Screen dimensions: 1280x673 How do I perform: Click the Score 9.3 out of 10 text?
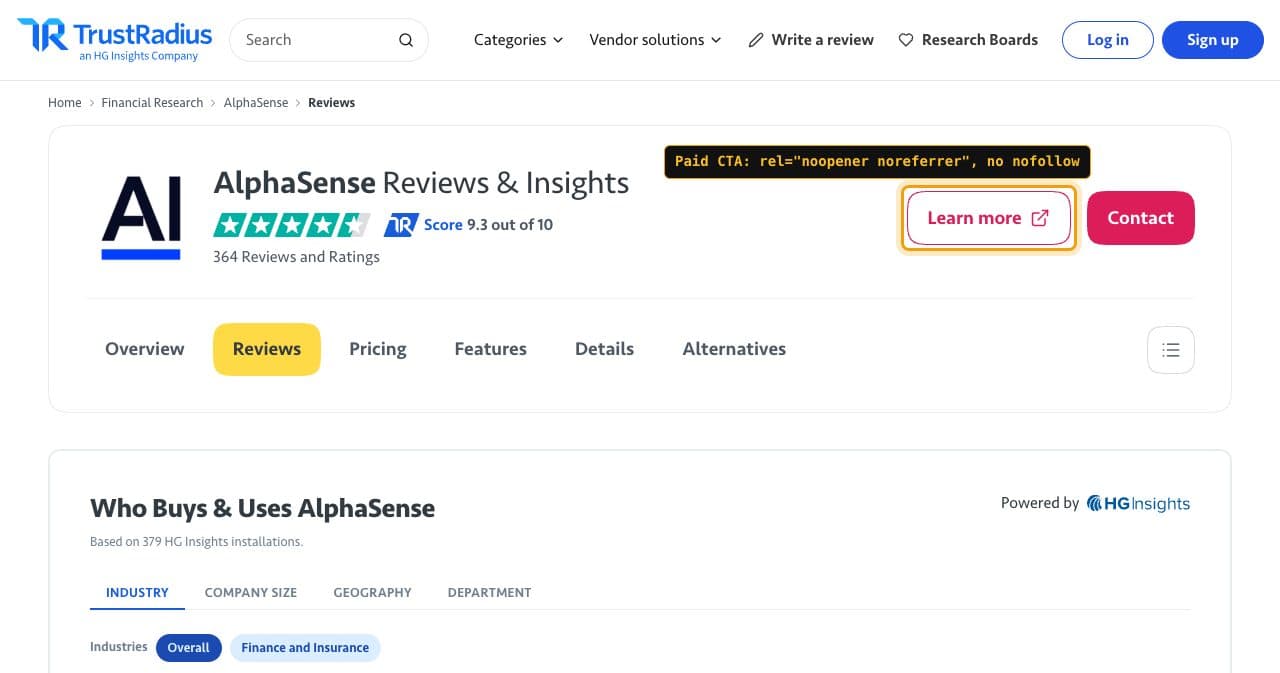pos(488,225)
